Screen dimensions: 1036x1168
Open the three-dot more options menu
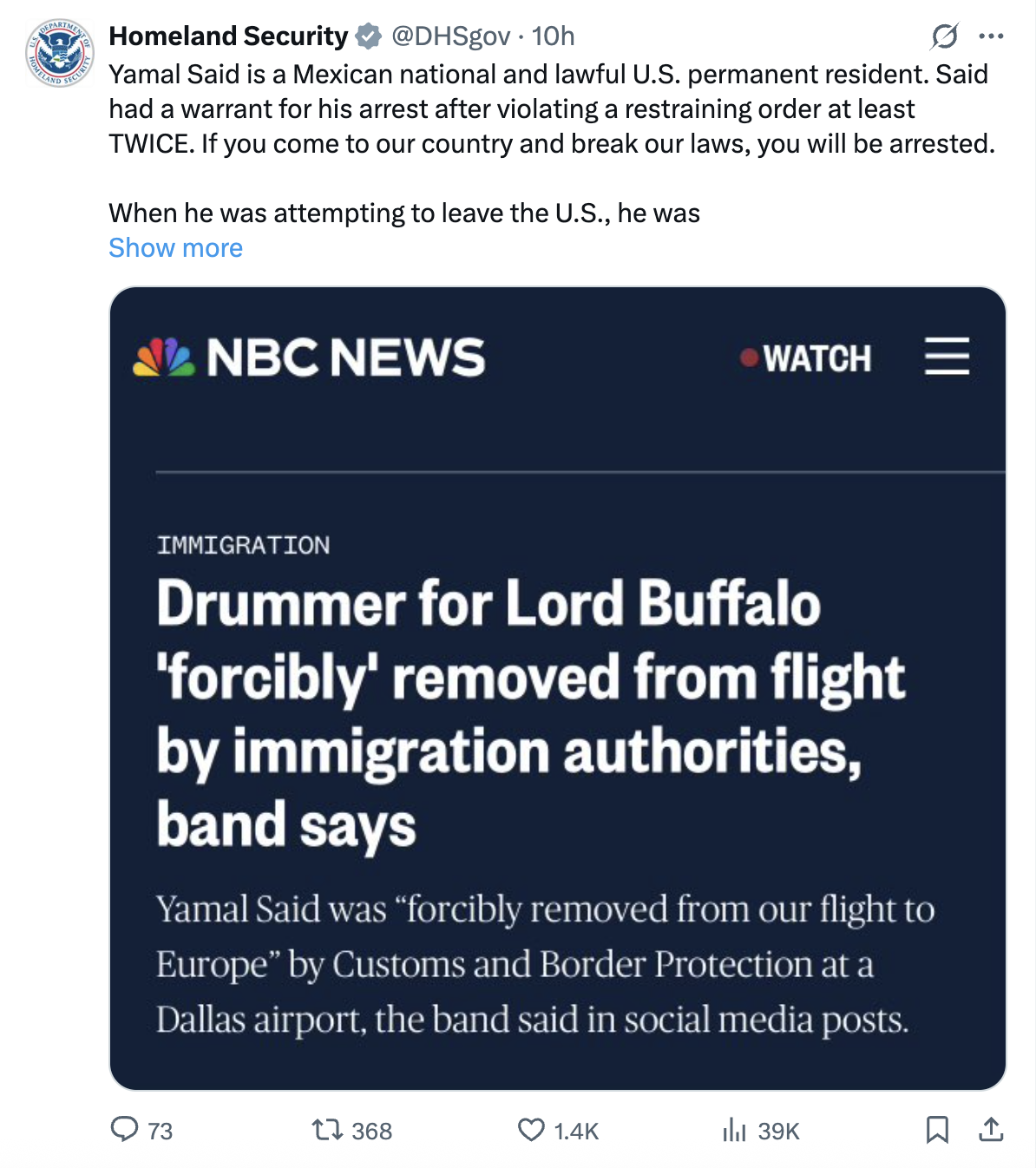tap(991, 36)
